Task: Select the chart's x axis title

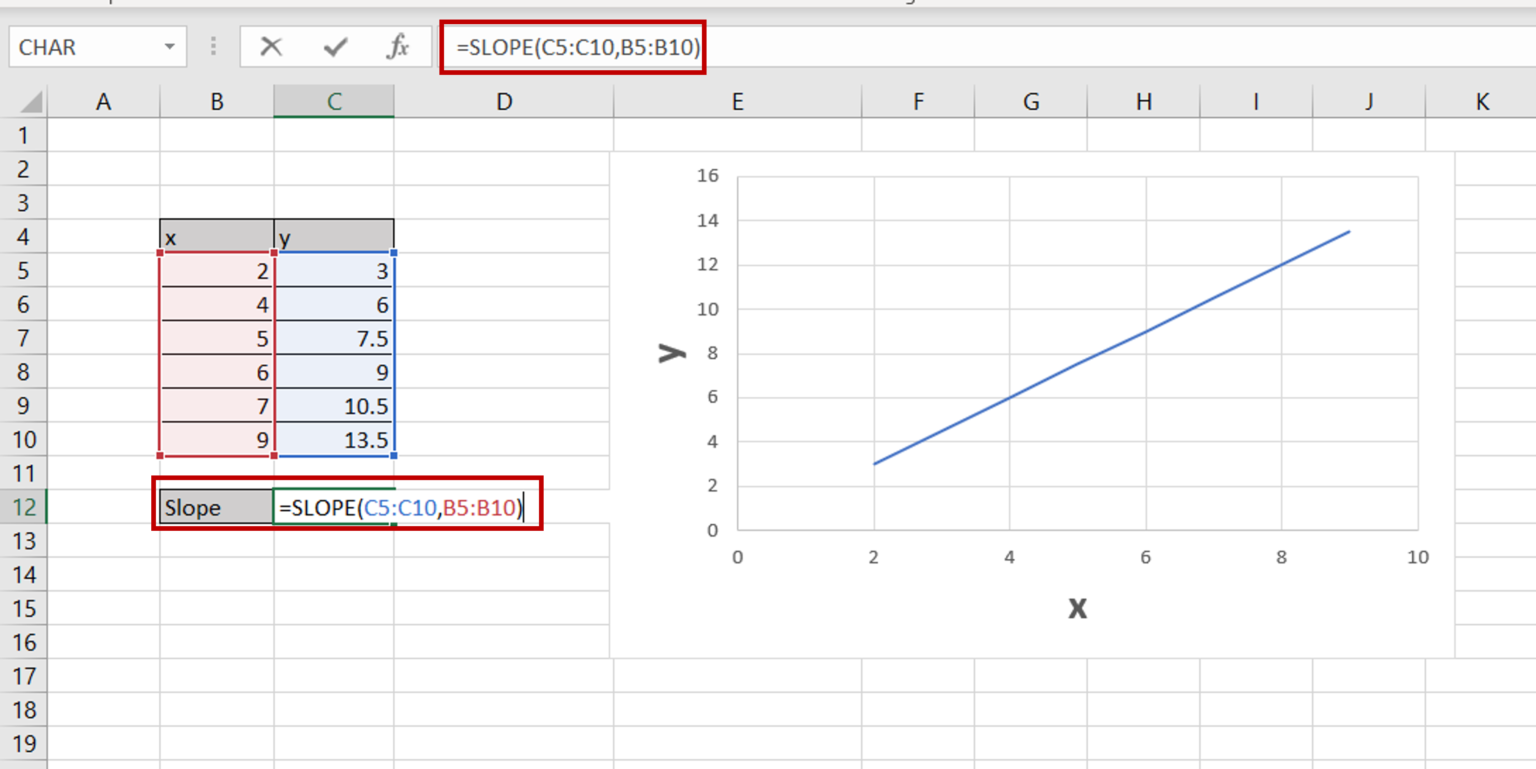Action: tap(1077, 608)
